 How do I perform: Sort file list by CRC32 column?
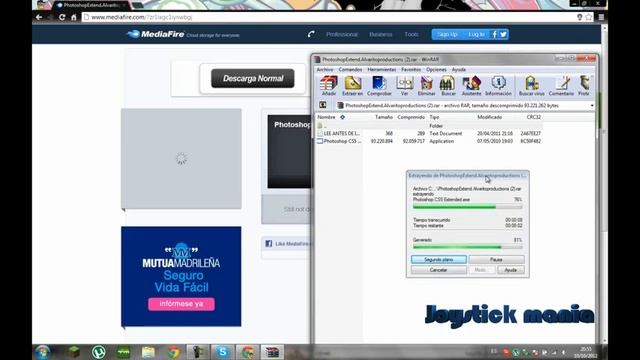[x=533, y=117]
